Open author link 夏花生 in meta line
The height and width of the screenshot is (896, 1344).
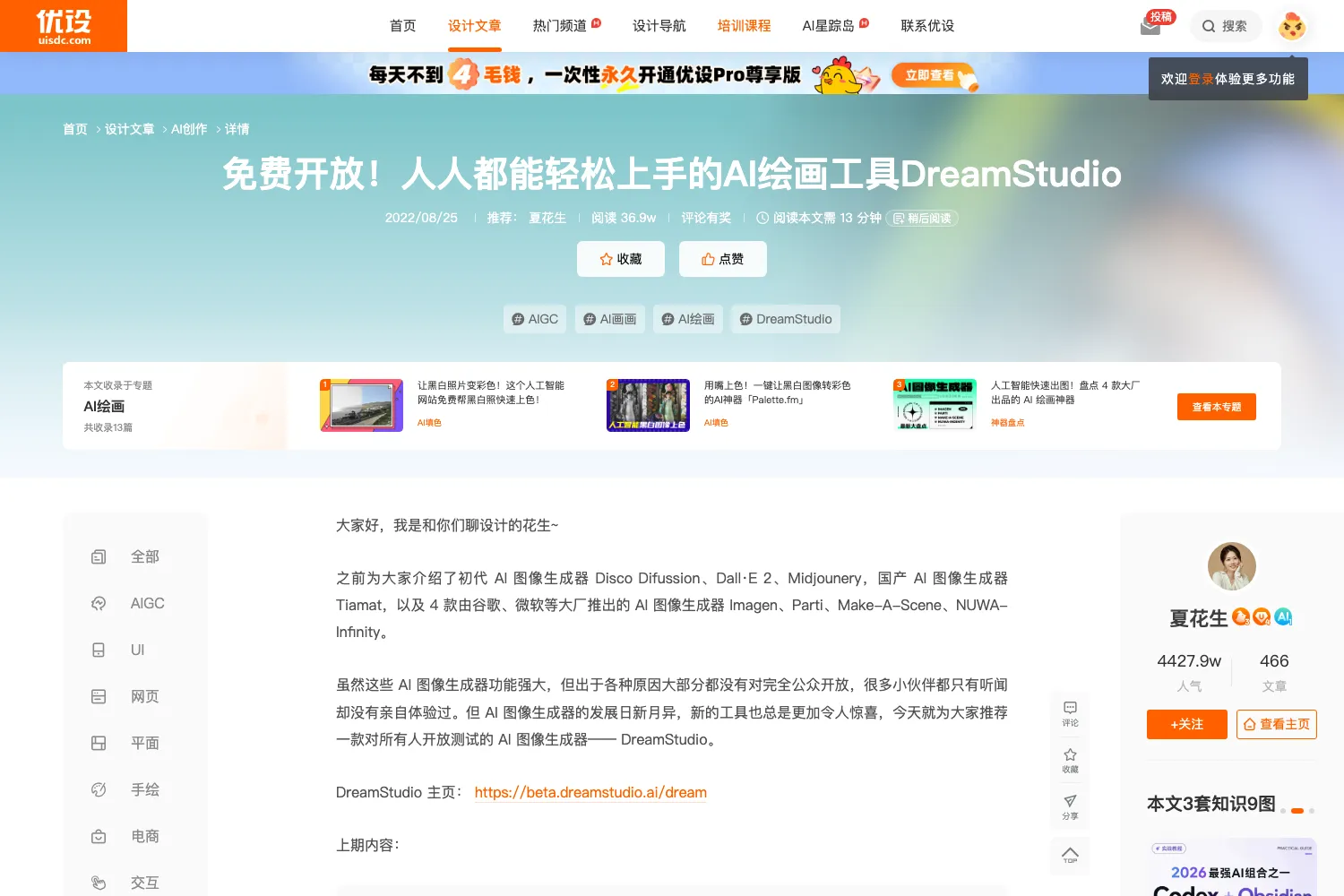click(547, 218)
